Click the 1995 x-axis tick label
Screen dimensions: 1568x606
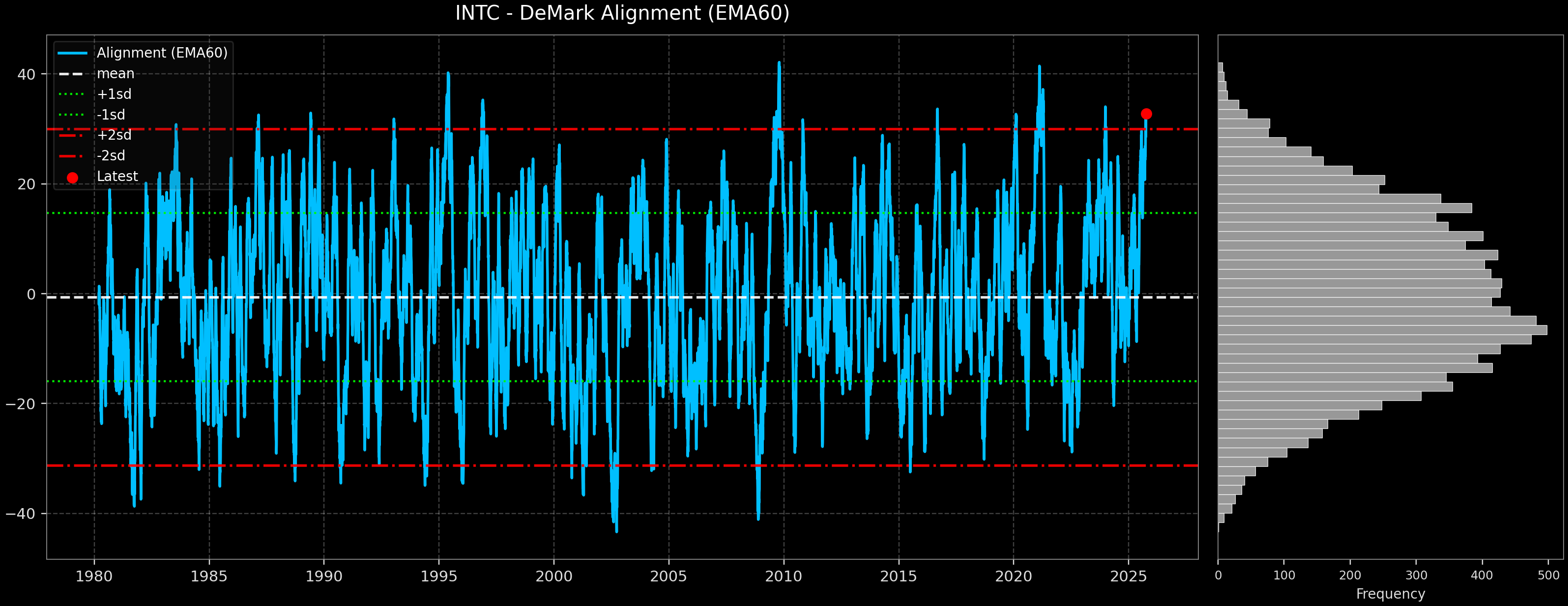(439, 576)
